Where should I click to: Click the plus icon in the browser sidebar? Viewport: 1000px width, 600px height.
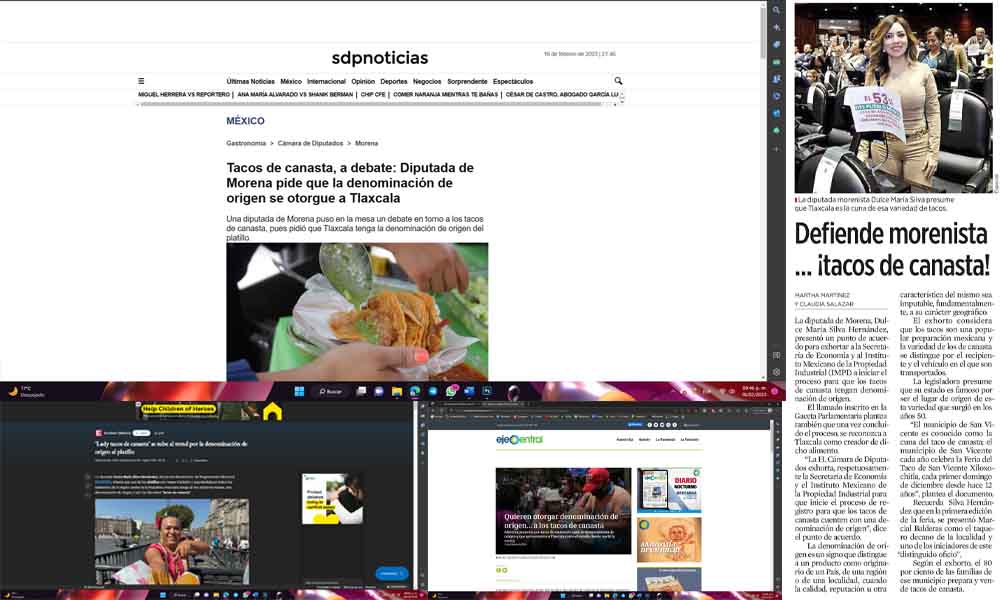point(777,148)
